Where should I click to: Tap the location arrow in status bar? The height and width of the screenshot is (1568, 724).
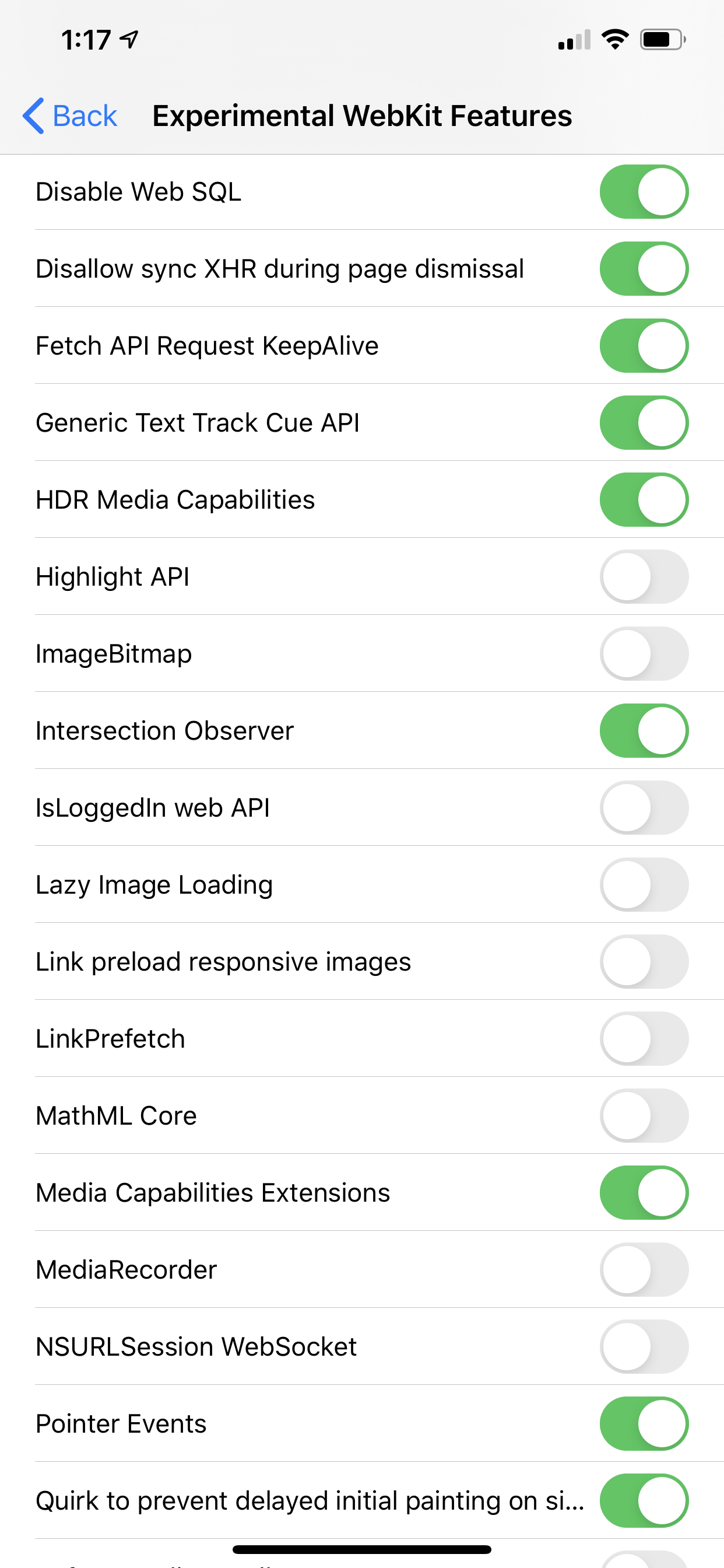point(129,40)
